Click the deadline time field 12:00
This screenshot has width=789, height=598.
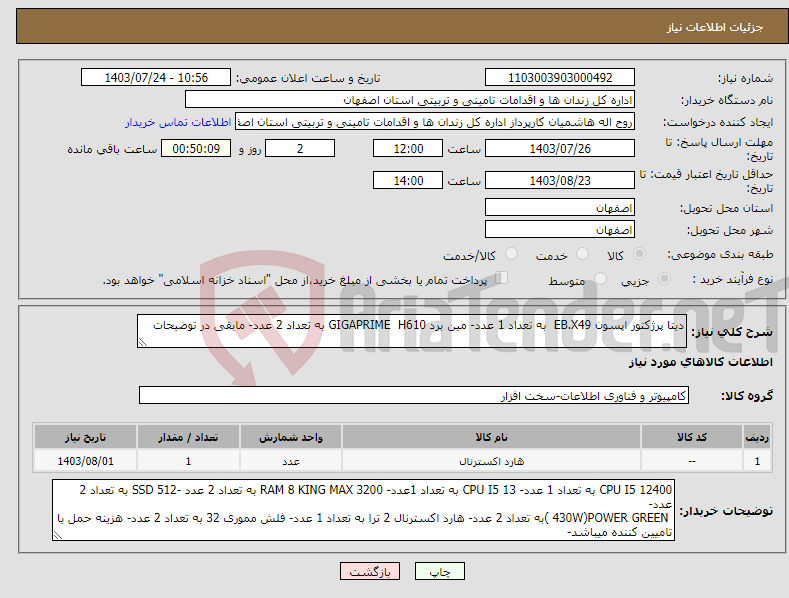[x=408, y=148]
